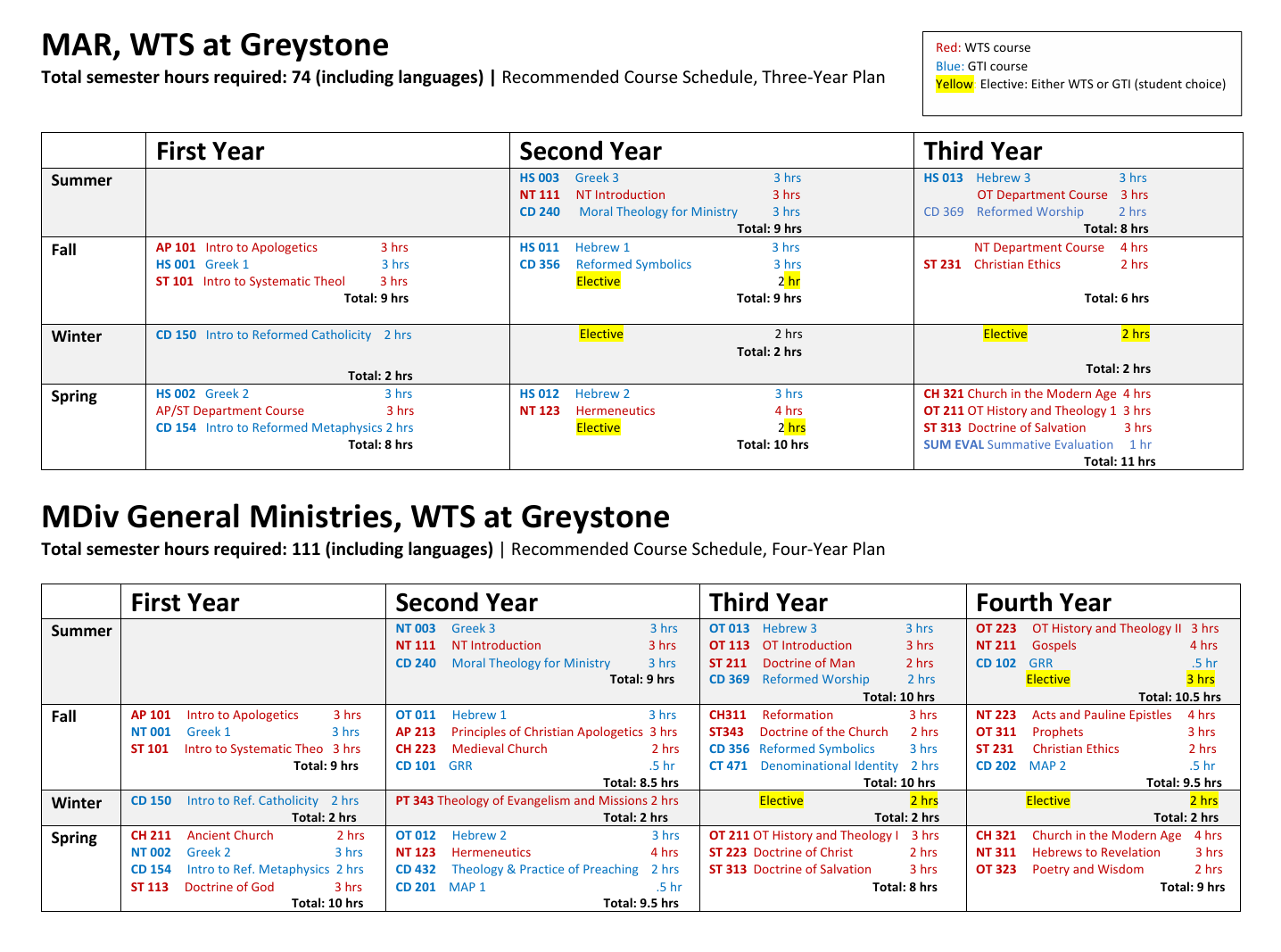
Task: Click 'Reformation' course name
Action: [x=798, y=716]
